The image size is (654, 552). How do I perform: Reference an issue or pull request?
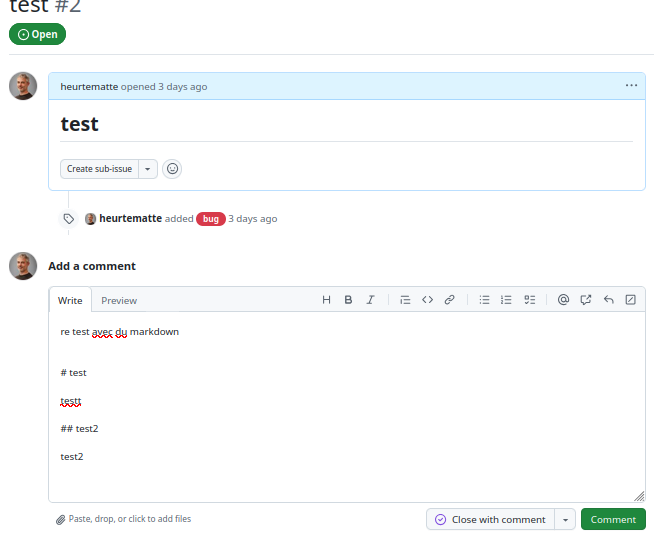click(586, 300)
